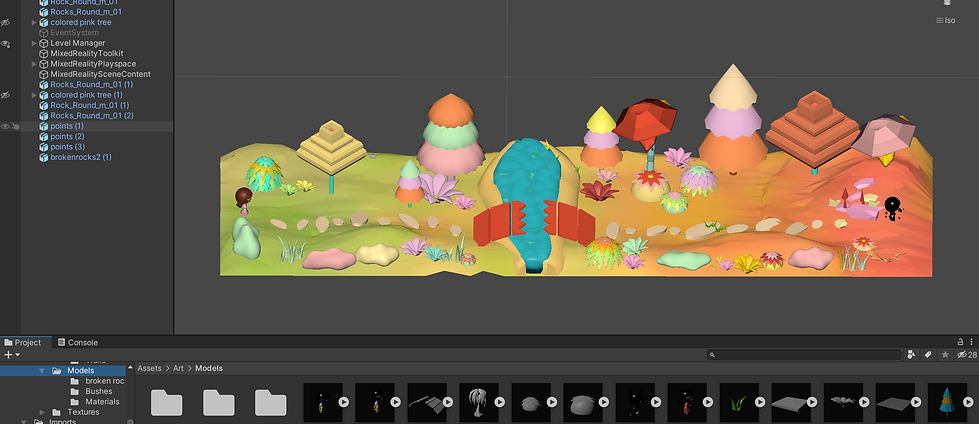
Task: Collapse the Models folder arrow
Action: pyautogui.click(x=42, y=370)
